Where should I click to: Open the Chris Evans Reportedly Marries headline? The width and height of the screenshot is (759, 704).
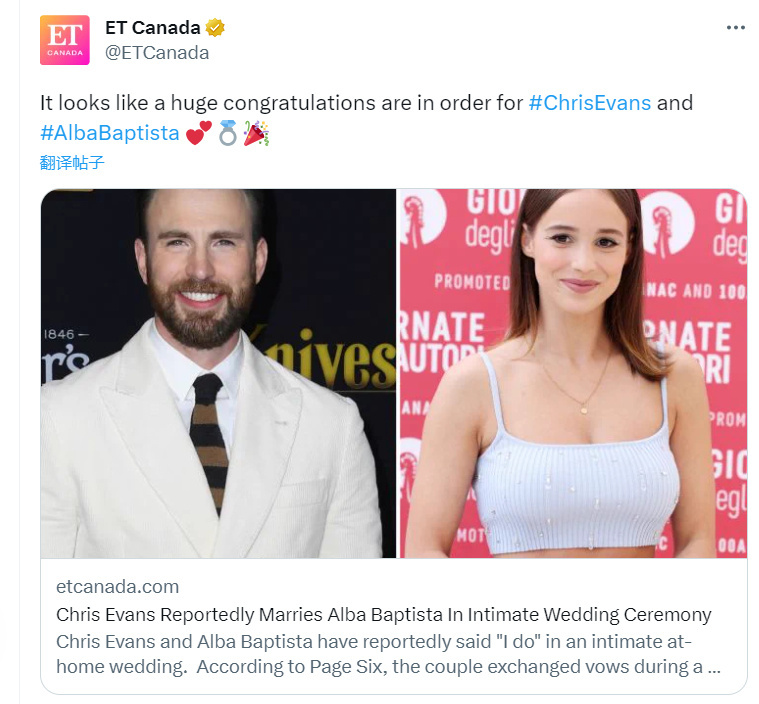pyautogui.click(x=384, y=614)
